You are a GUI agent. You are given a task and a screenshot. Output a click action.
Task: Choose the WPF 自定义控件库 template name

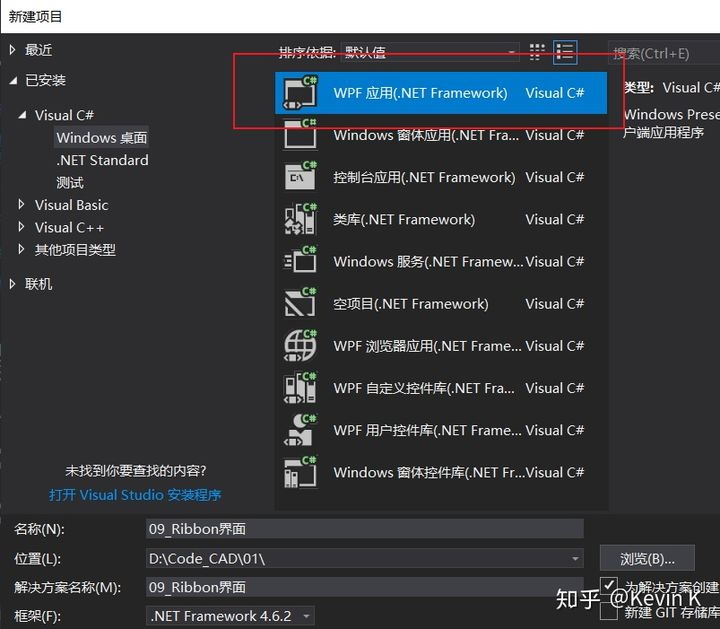click(x=424, y=388)
